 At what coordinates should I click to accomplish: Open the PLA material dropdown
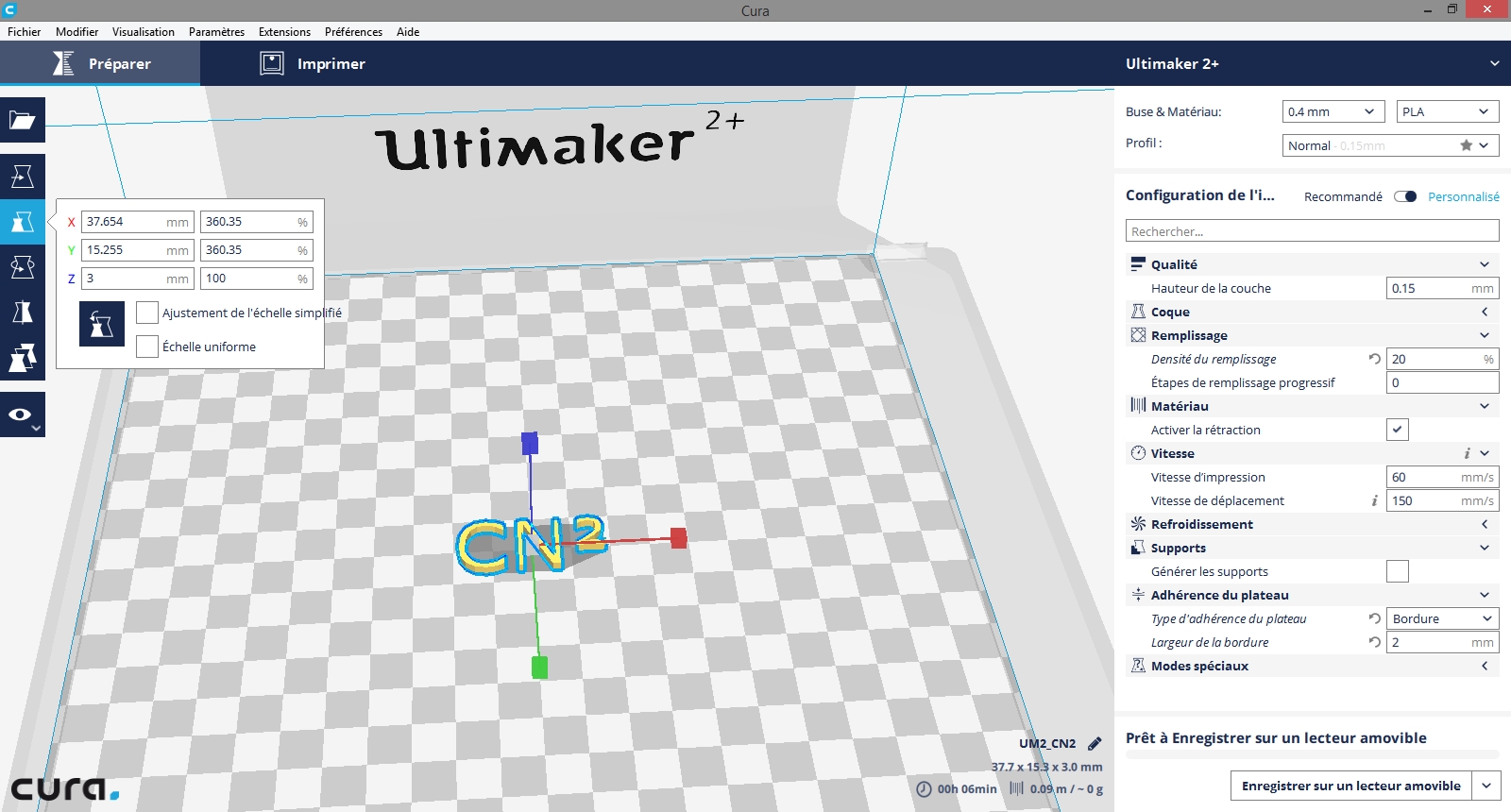[x=1447, y=111]
